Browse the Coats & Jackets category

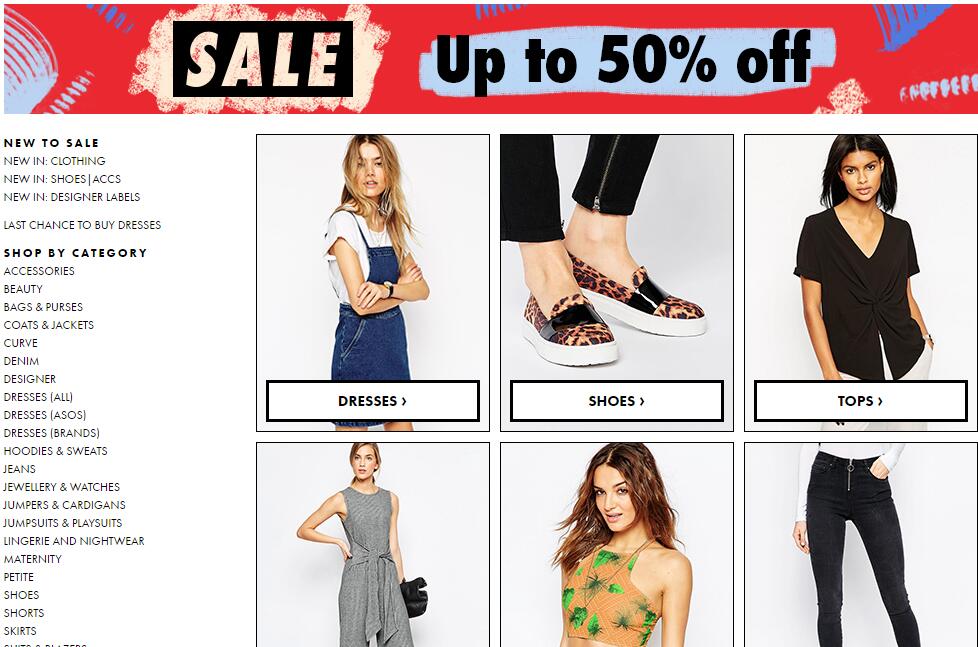(49, 325)
